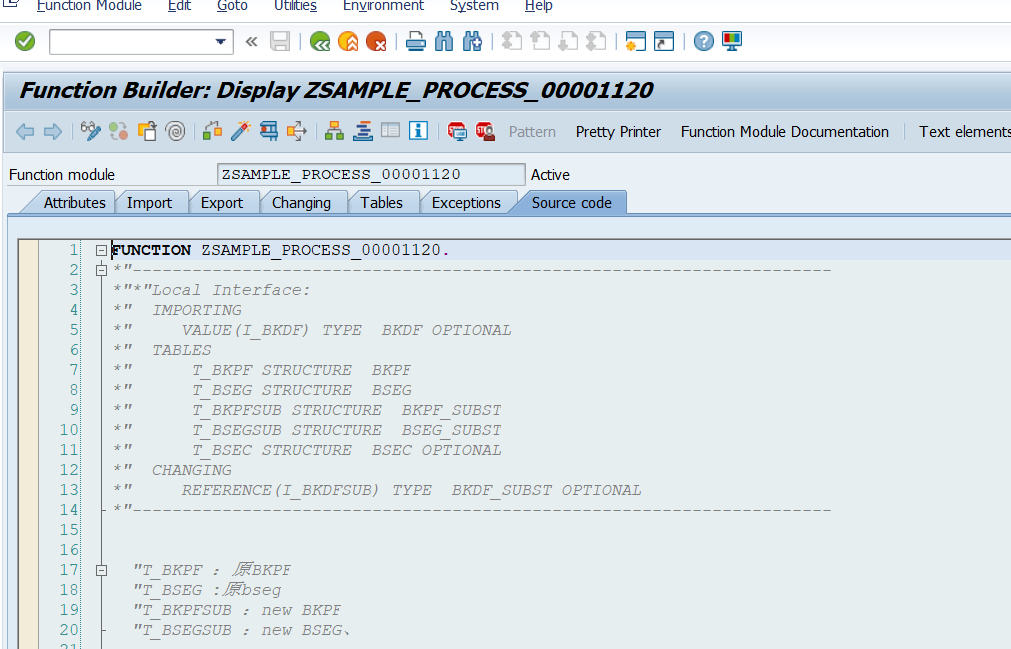Collapse command field with double-chevron icon

pos(251,42)
